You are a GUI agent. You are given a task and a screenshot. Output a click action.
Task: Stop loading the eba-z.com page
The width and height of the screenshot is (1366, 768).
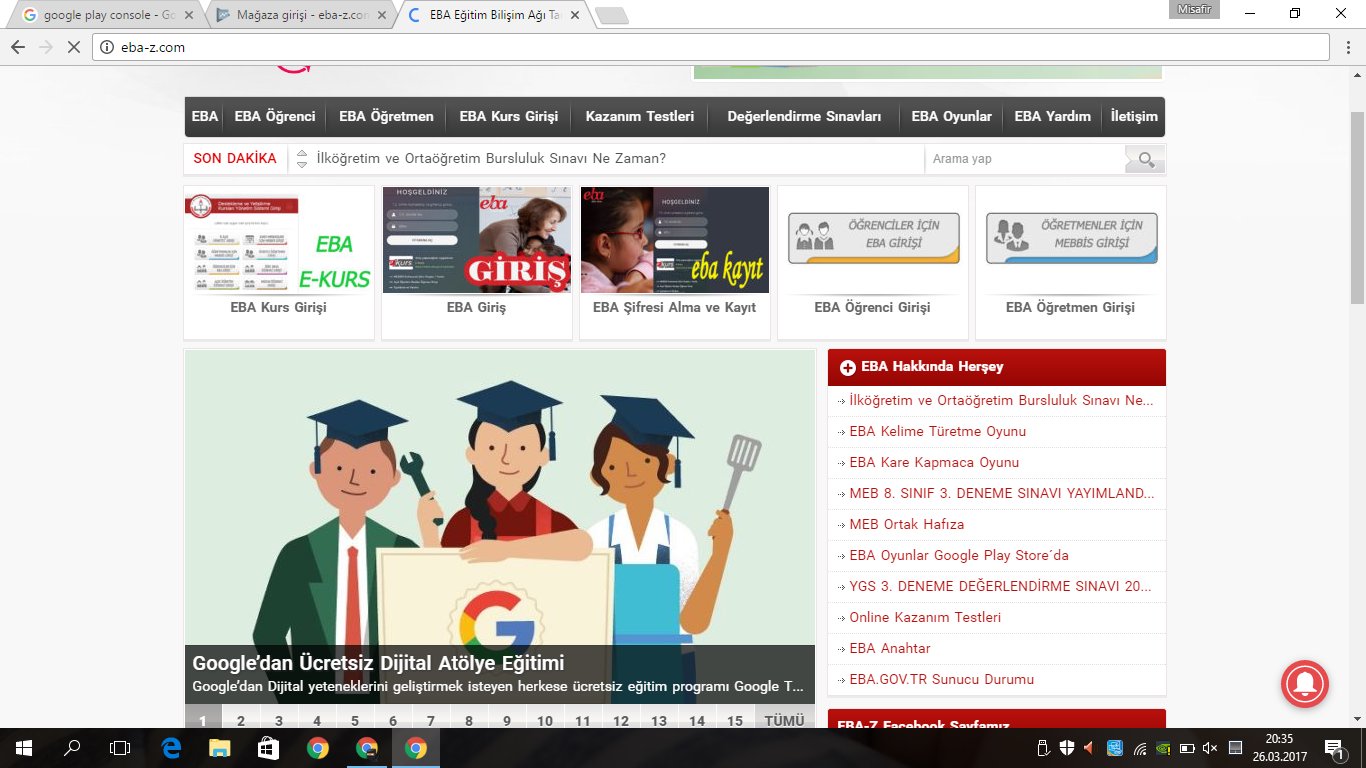click(73, 47)
